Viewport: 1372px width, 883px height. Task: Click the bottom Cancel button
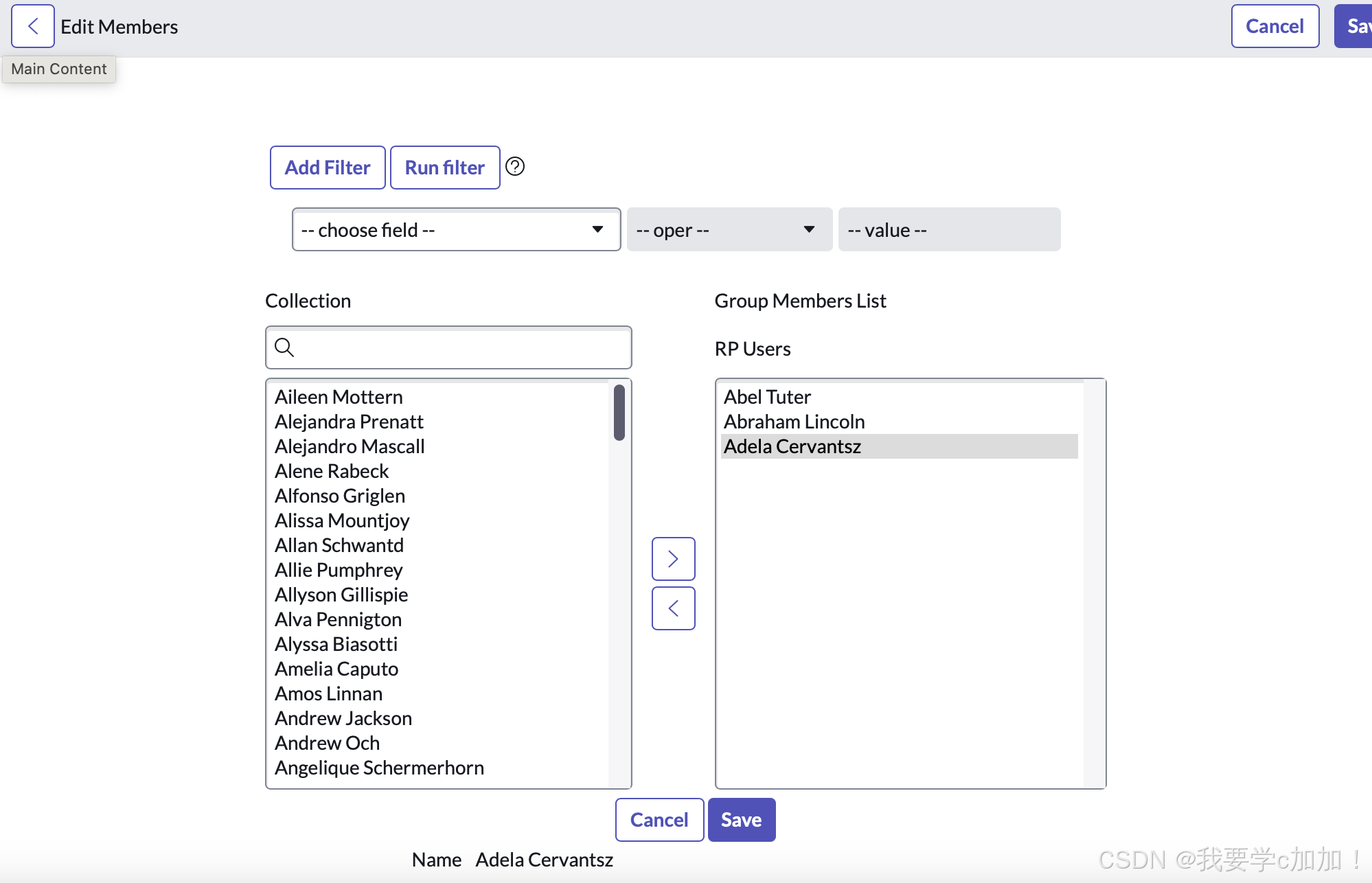tap(659, 820)
